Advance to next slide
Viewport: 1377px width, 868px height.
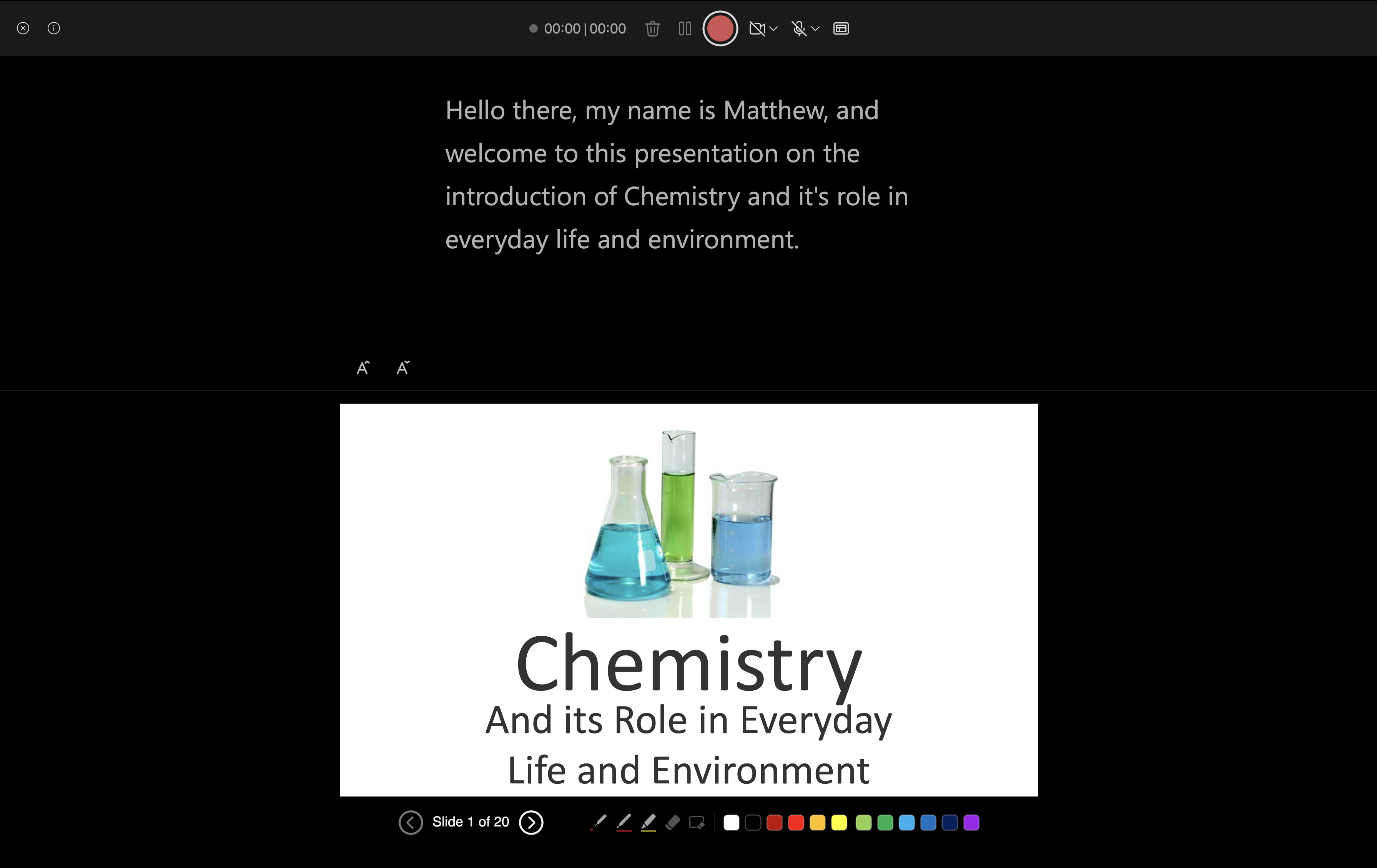coord(531,822)
